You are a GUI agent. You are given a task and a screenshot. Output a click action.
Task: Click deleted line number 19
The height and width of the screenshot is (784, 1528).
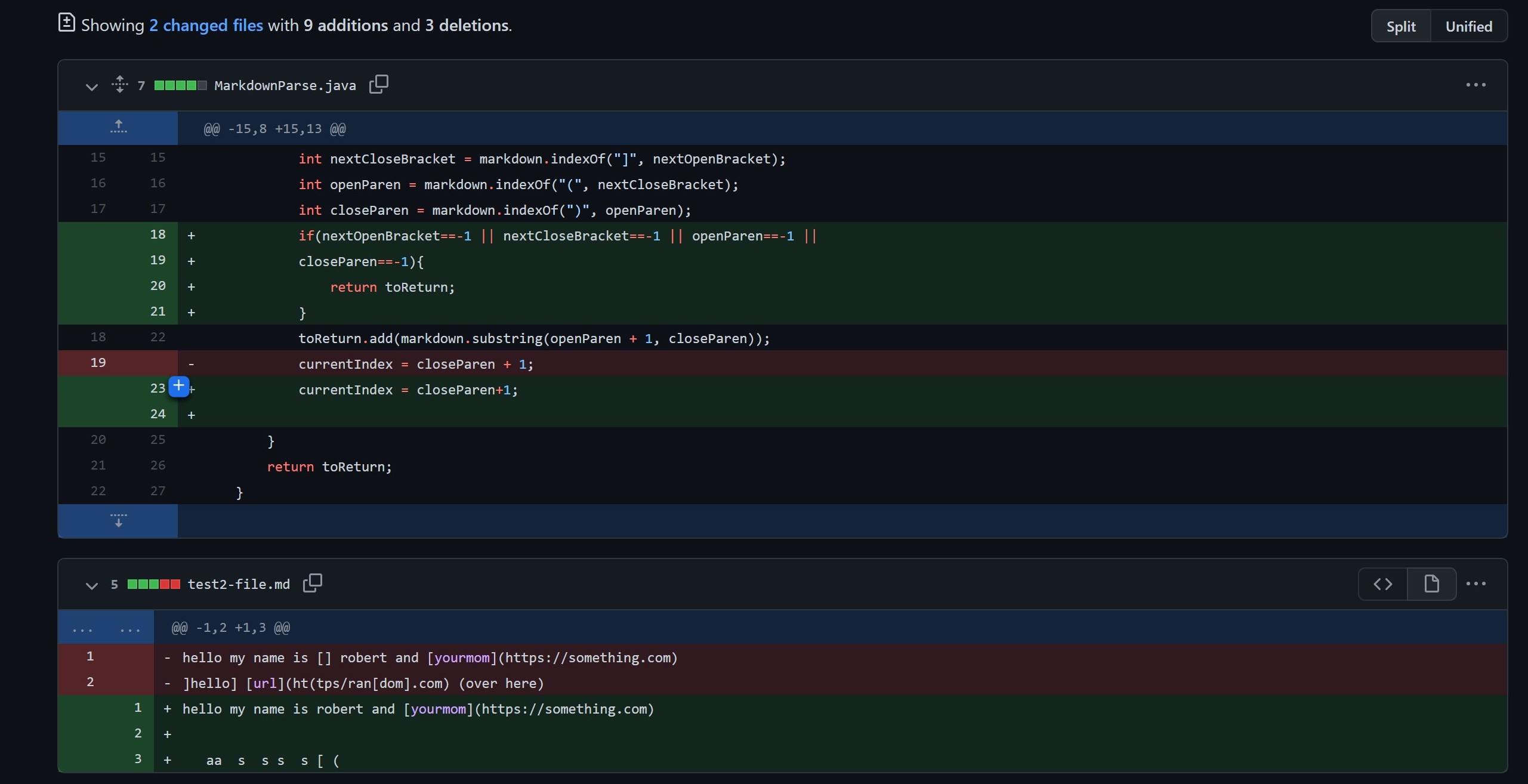point(98,363)
